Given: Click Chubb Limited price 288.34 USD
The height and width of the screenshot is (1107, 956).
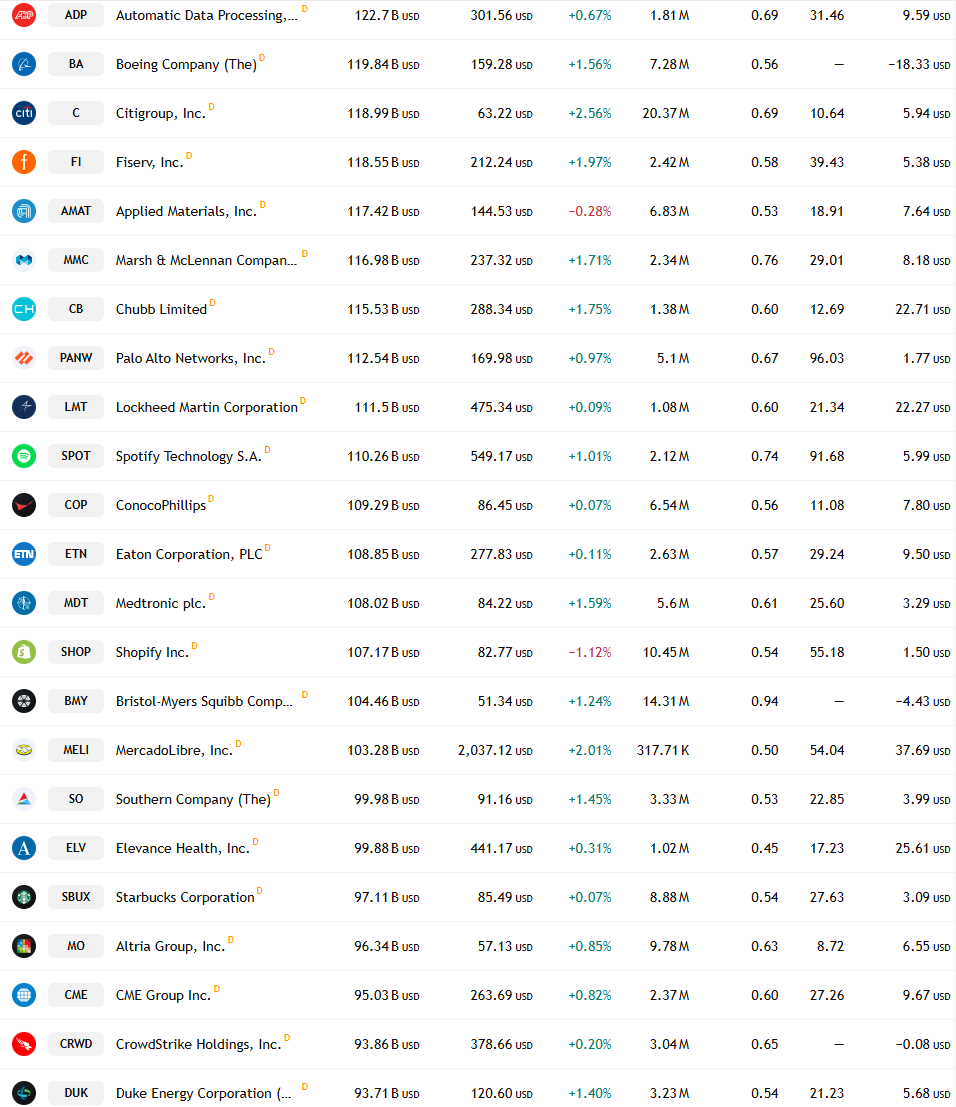Looking at the screenshot, I should click(501, 309).
